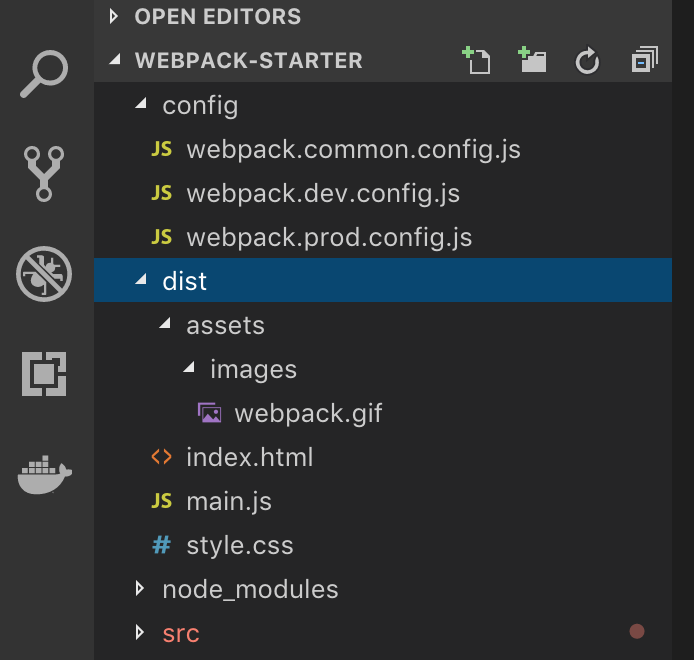
Task: Click the New Folder icon
Action: point(532,61)
